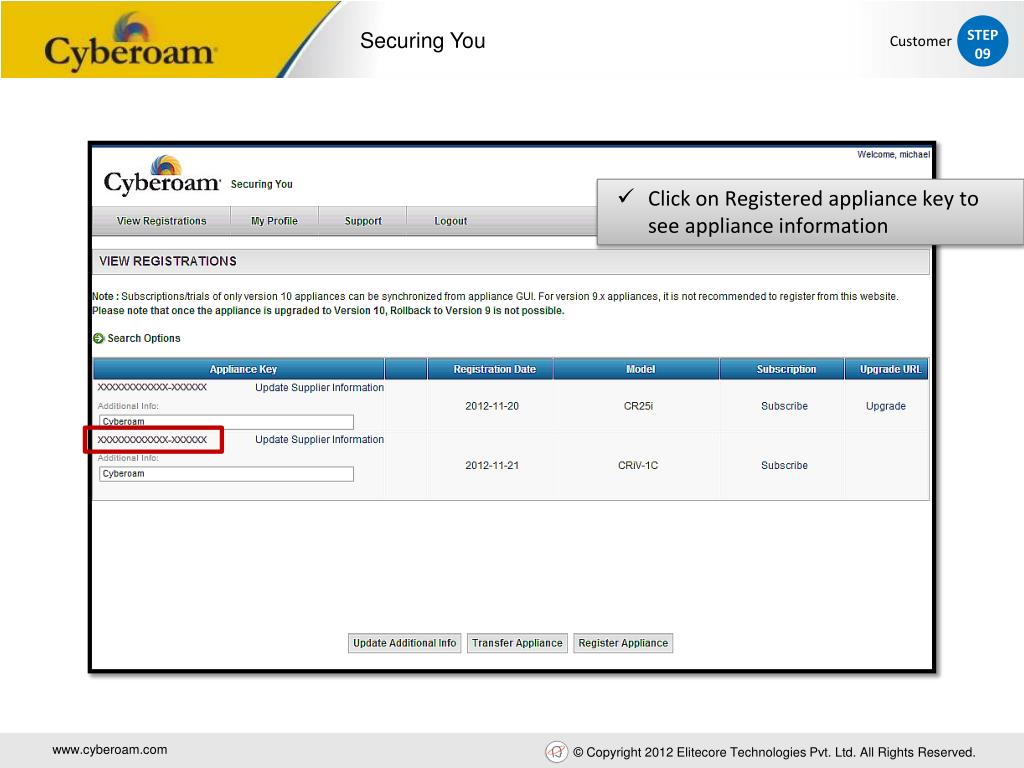Open the My Profile tab
Screen dimensions: 1024x768
274,221
